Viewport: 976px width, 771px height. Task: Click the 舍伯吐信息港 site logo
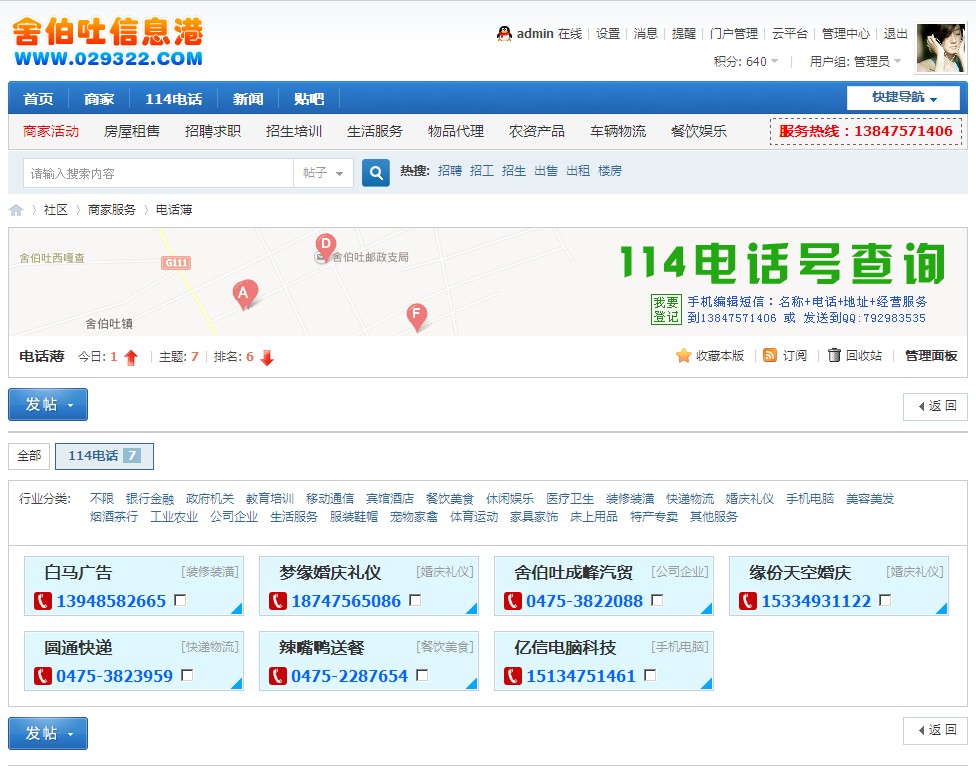[108, 42]
